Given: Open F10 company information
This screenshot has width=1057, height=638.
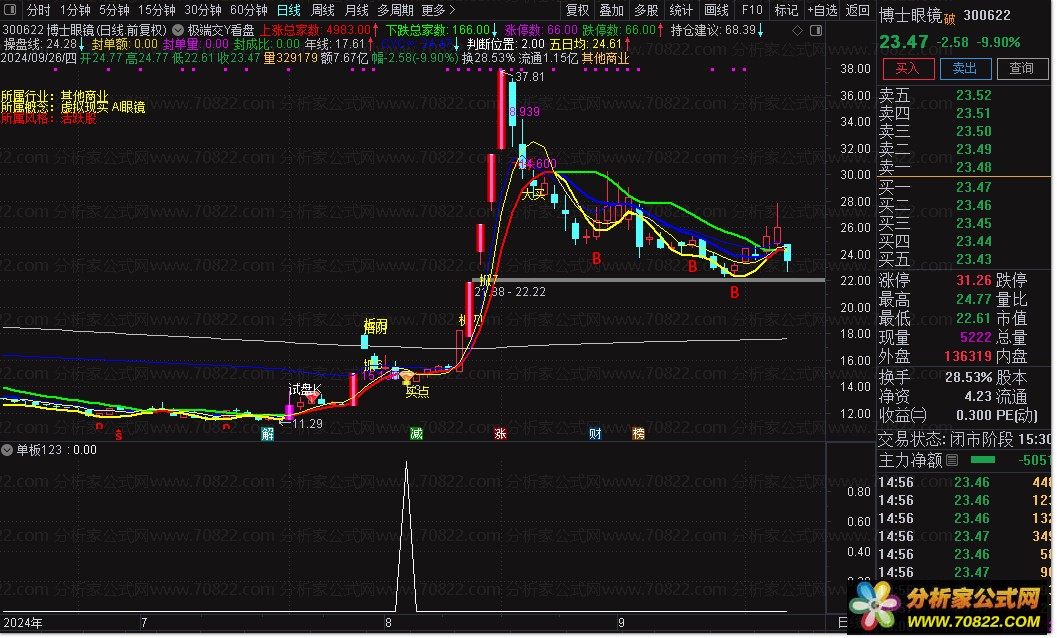Looking at the screenshot, I should tap(752, 10).
